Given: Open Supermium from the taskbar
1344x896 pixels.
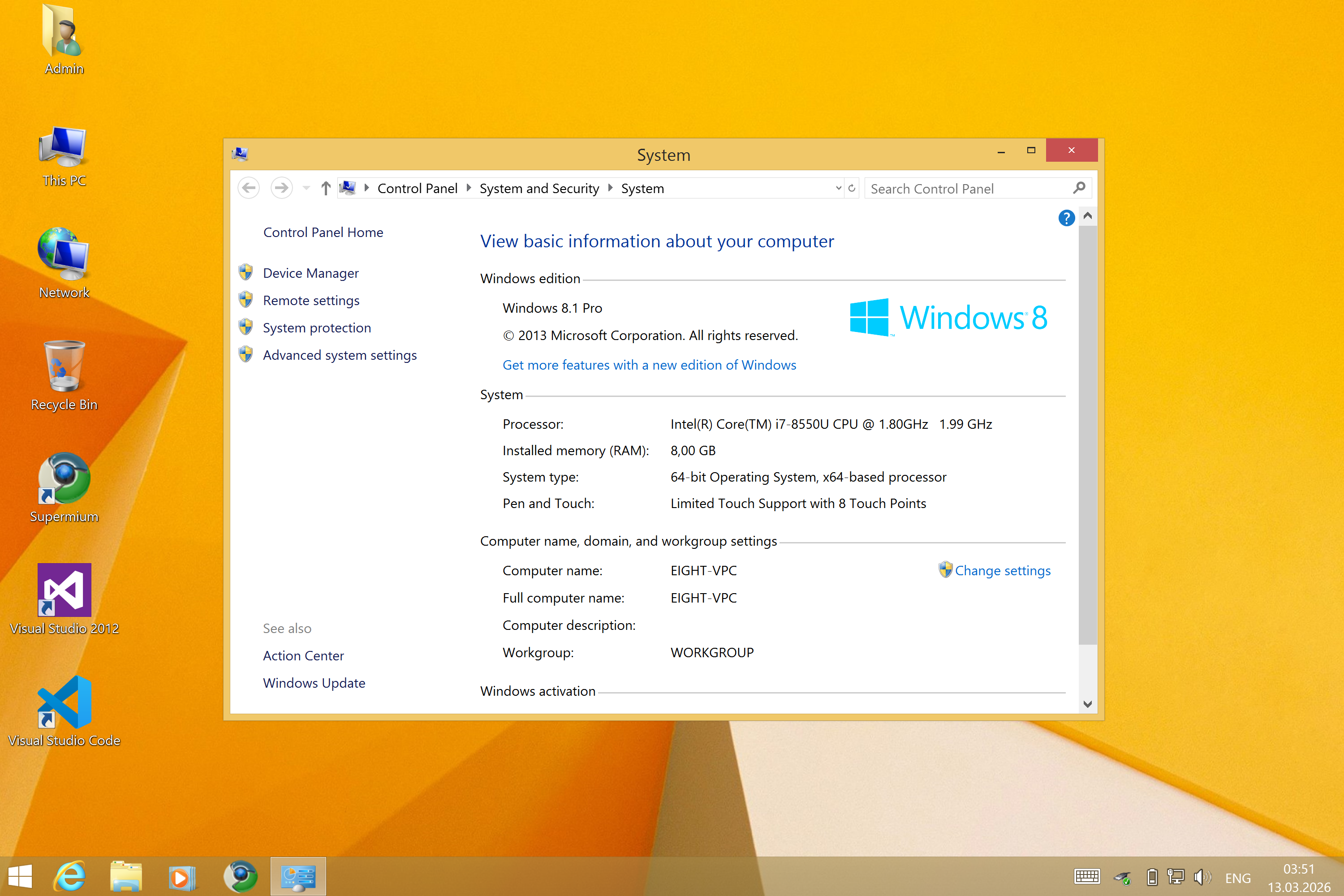Looking at the screenshot, I should [240, 877].
